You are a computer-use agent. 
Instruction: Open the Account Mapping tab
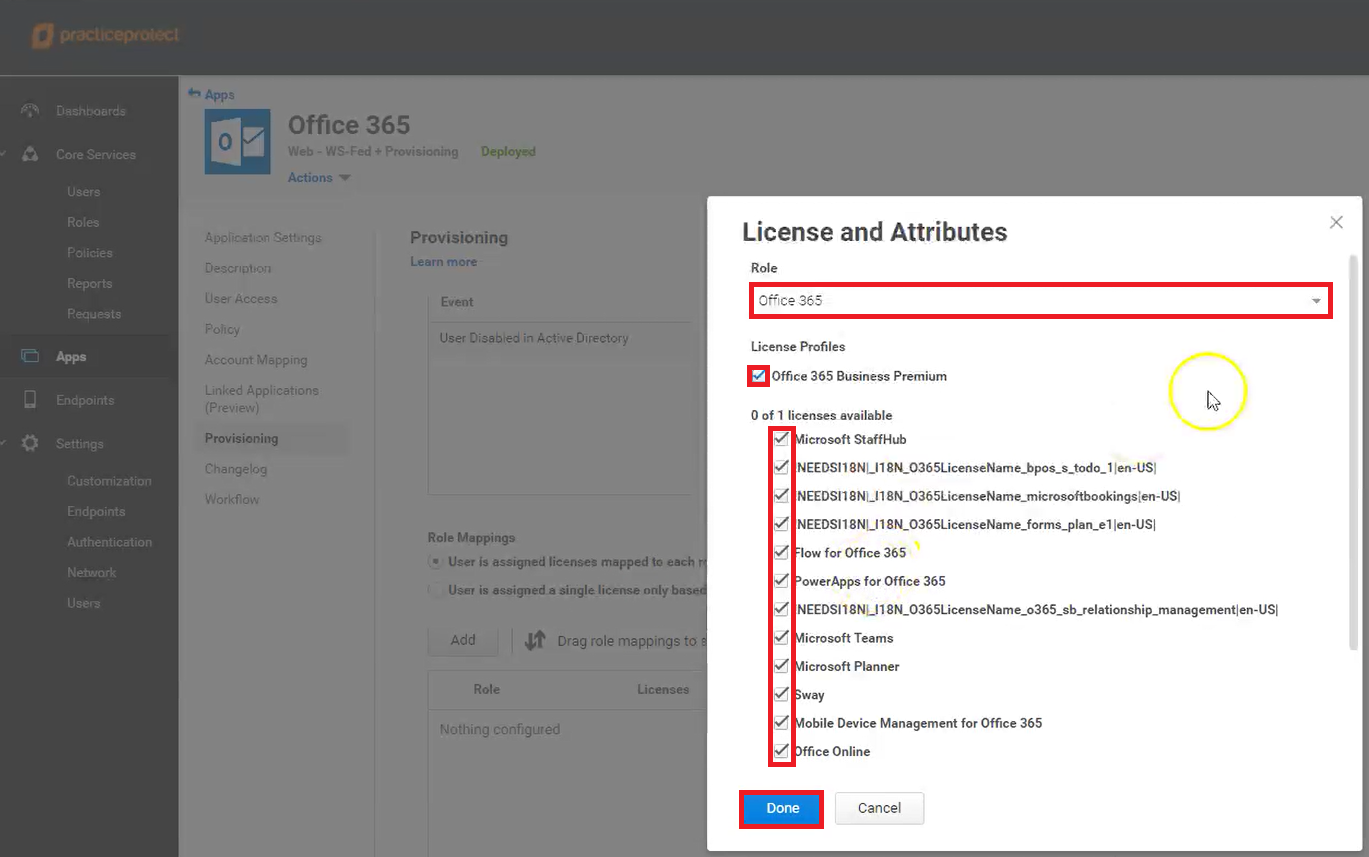click(256, 359)
